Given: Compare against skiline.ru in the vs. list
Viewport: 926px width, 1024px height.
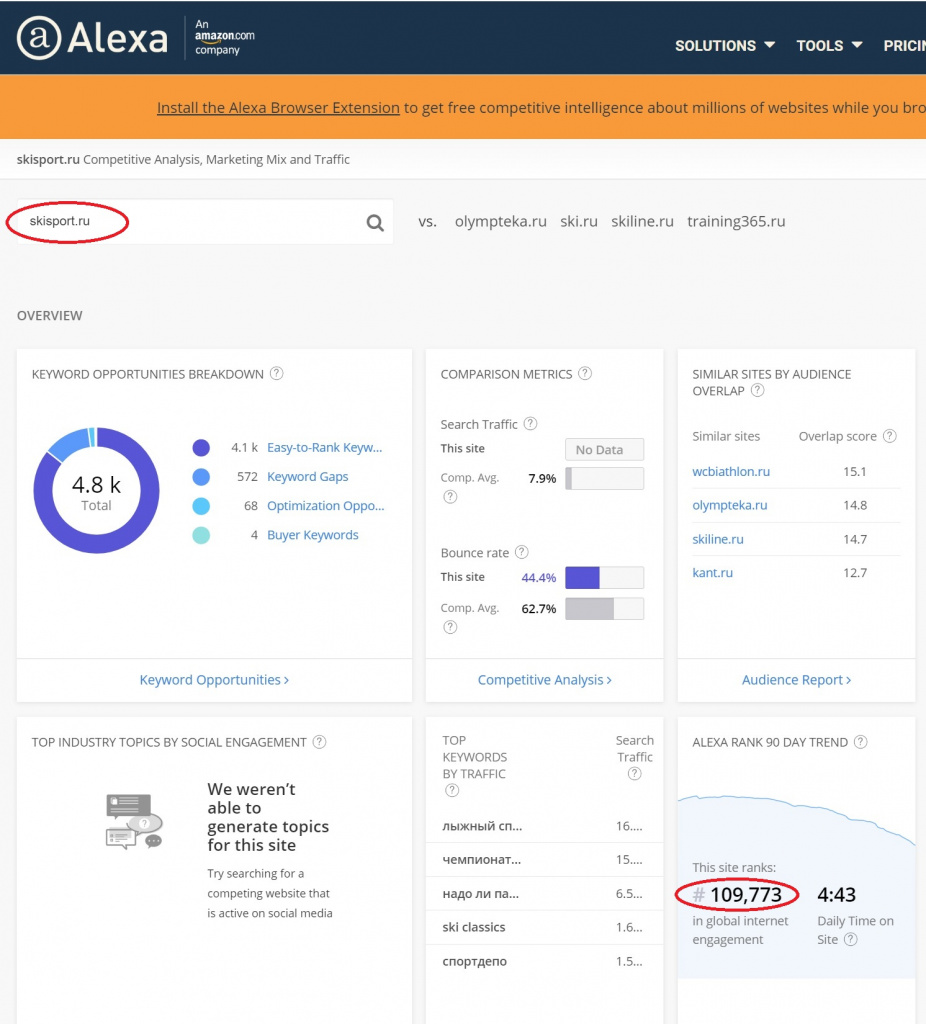Looking at the screenshot, I should 643,221.
